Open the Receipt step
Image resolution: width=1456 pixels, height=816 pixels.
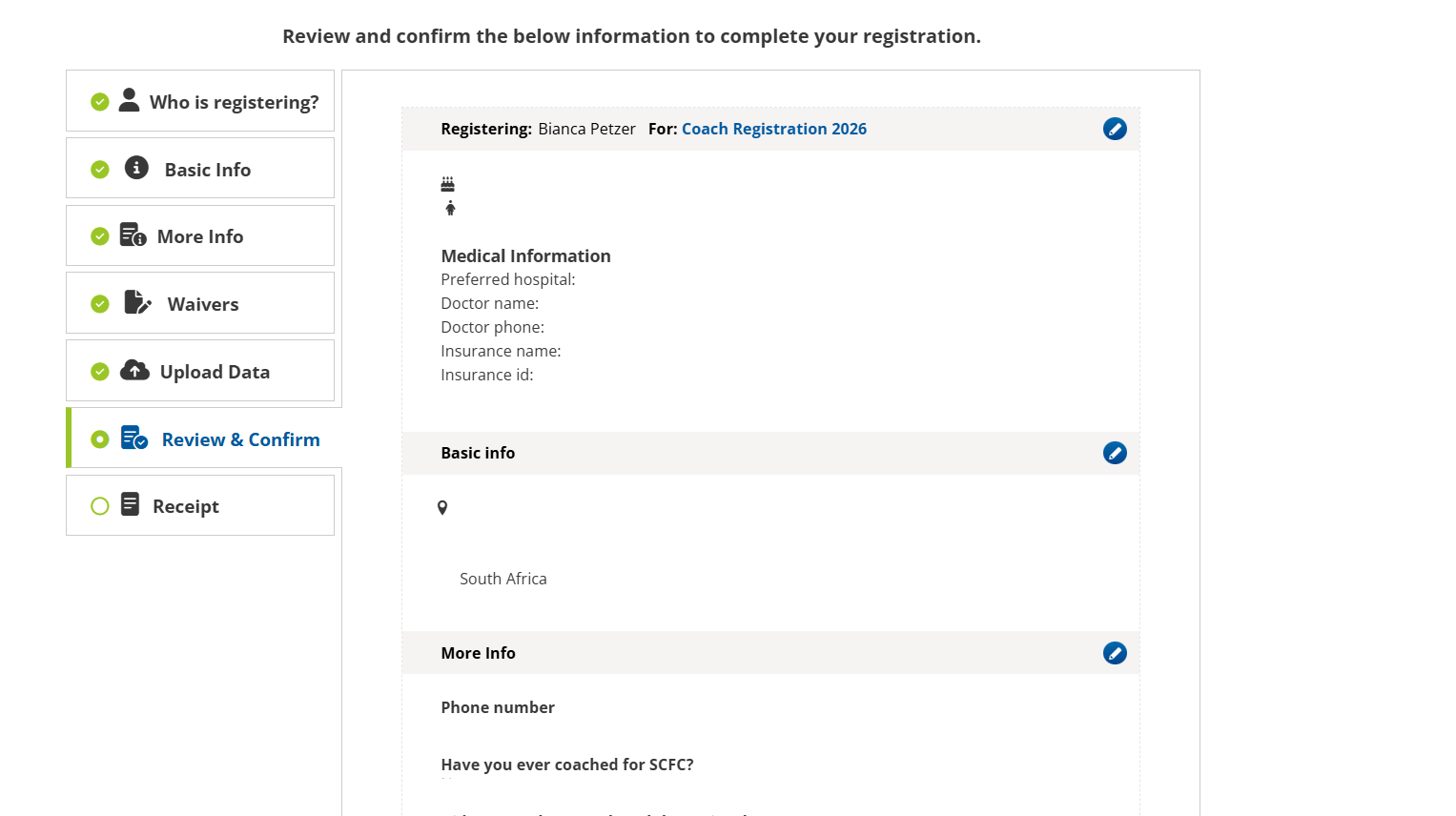pyautogui.click(x=185, y=506)
